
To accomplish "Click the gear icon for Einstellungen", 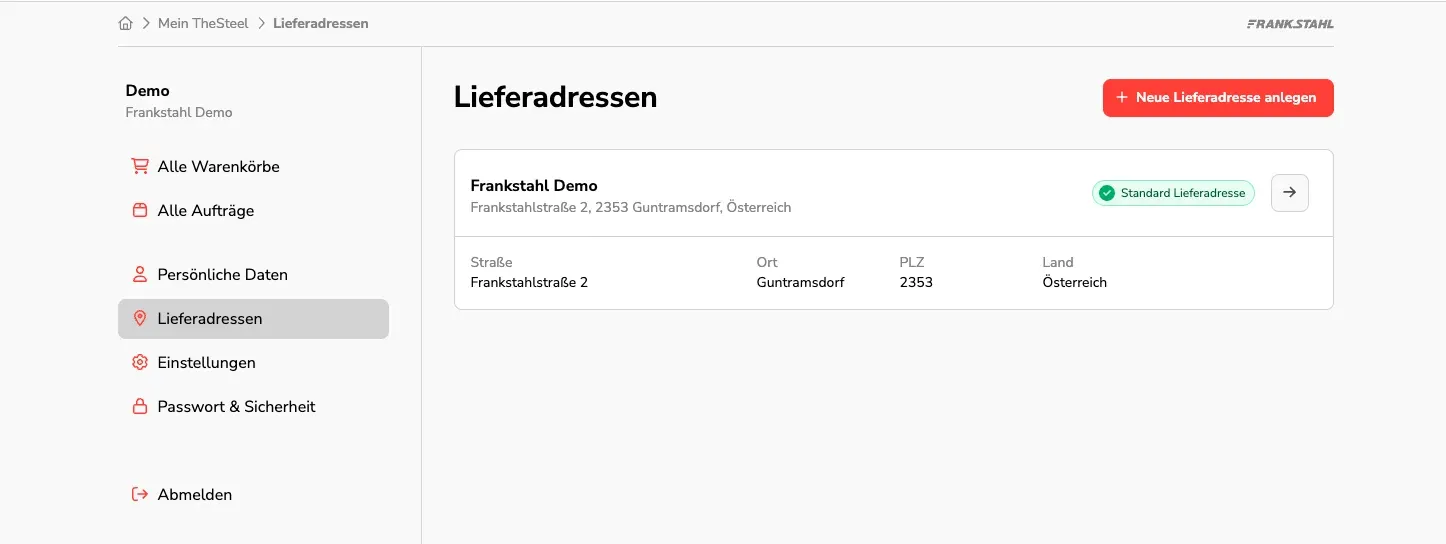I will click(140, 362).
